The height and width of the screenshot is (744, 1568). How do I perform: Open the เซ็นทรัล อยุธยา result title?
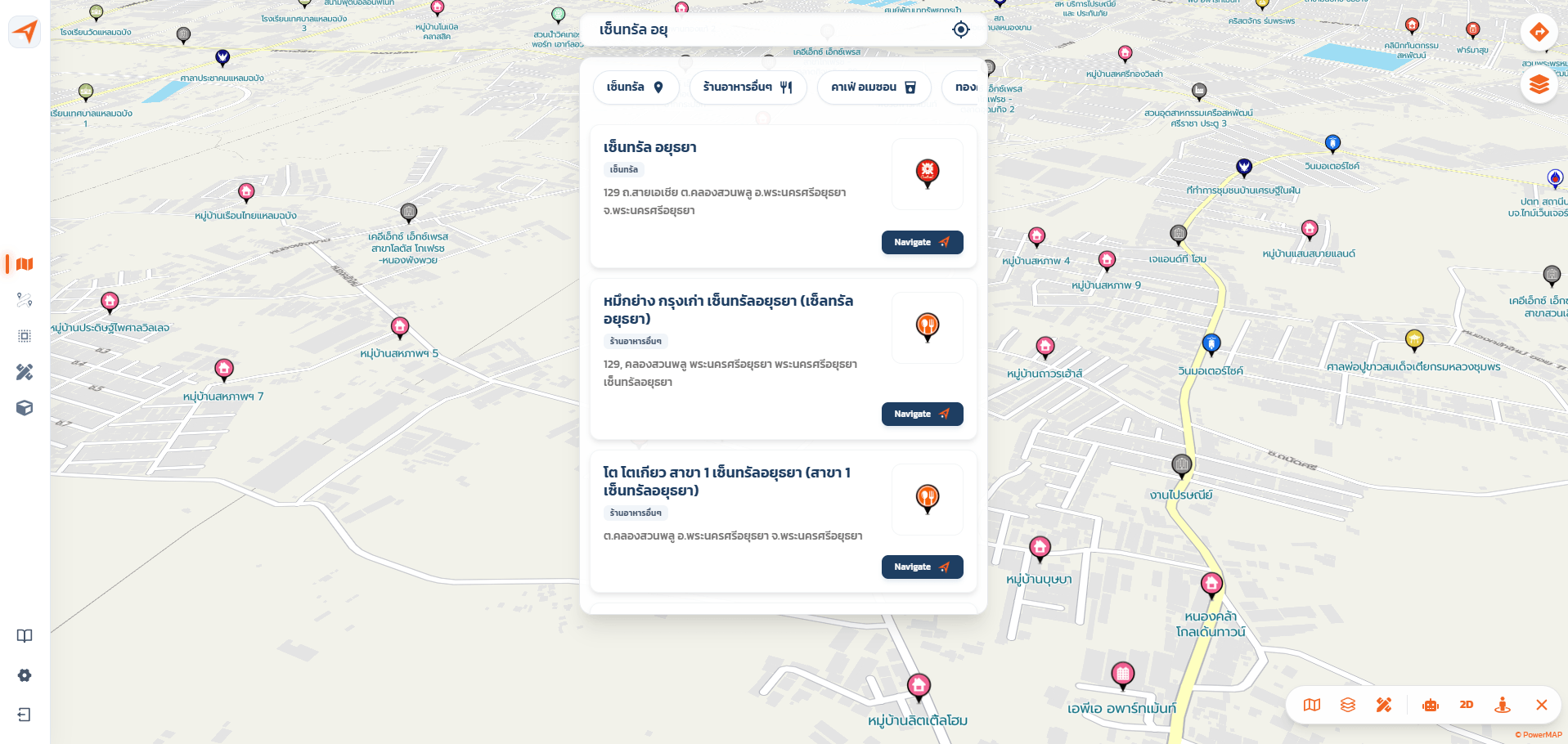pyautogui.click(x=650, y=147)
